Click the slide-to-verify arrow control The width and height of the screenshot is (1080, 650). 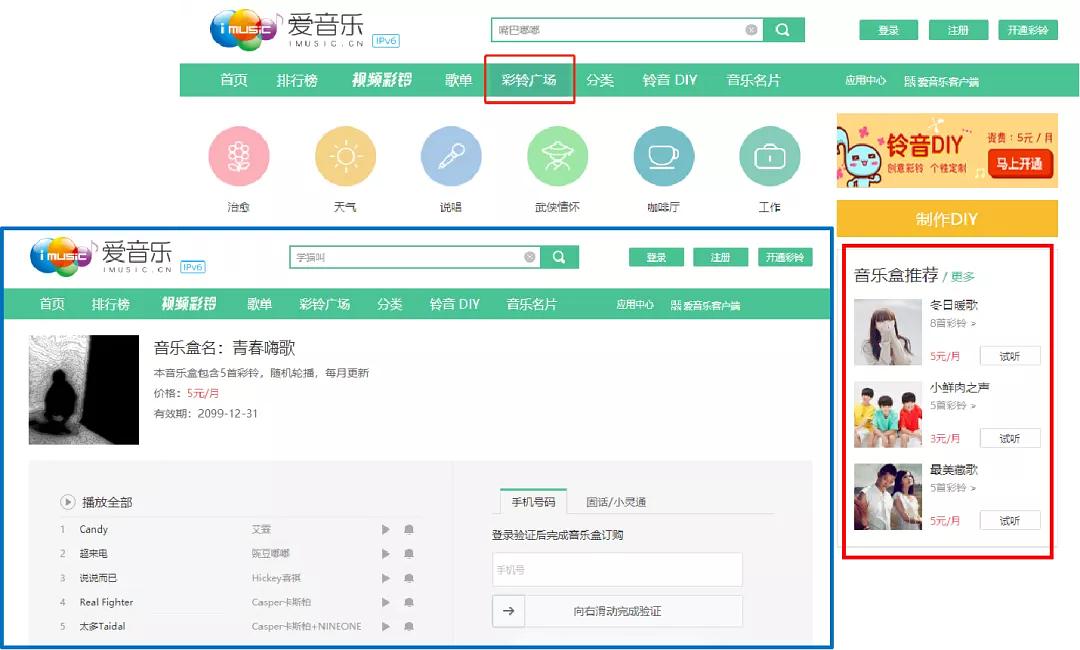[x=509, y=610]
